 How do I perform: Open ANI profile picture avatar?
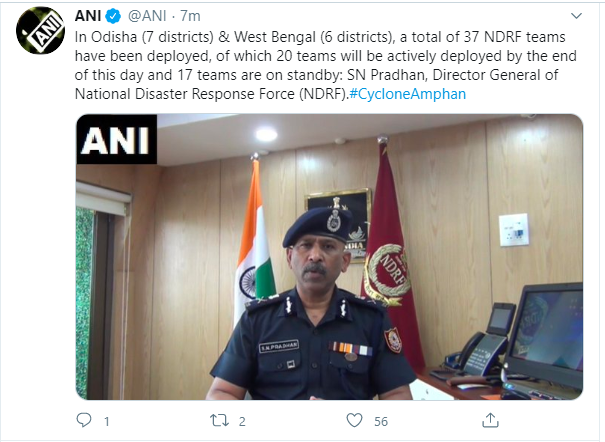pyautogui.click(x=37, y=35)
